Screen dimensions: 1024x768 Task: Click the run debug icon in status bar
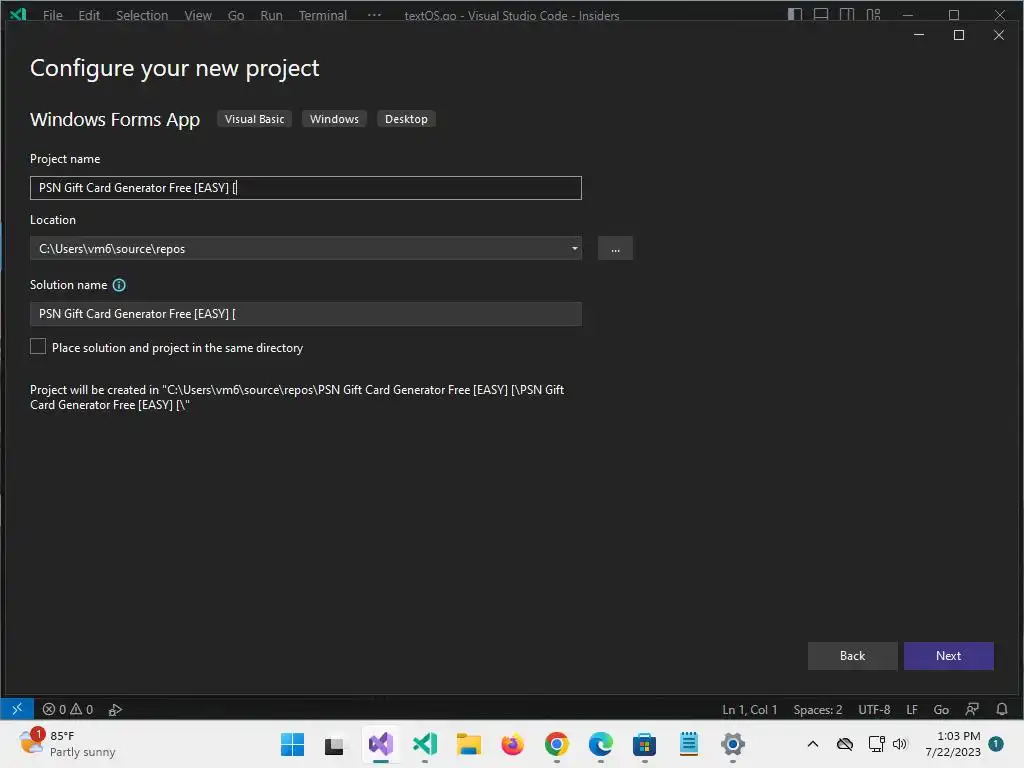(x=115, y=709)
